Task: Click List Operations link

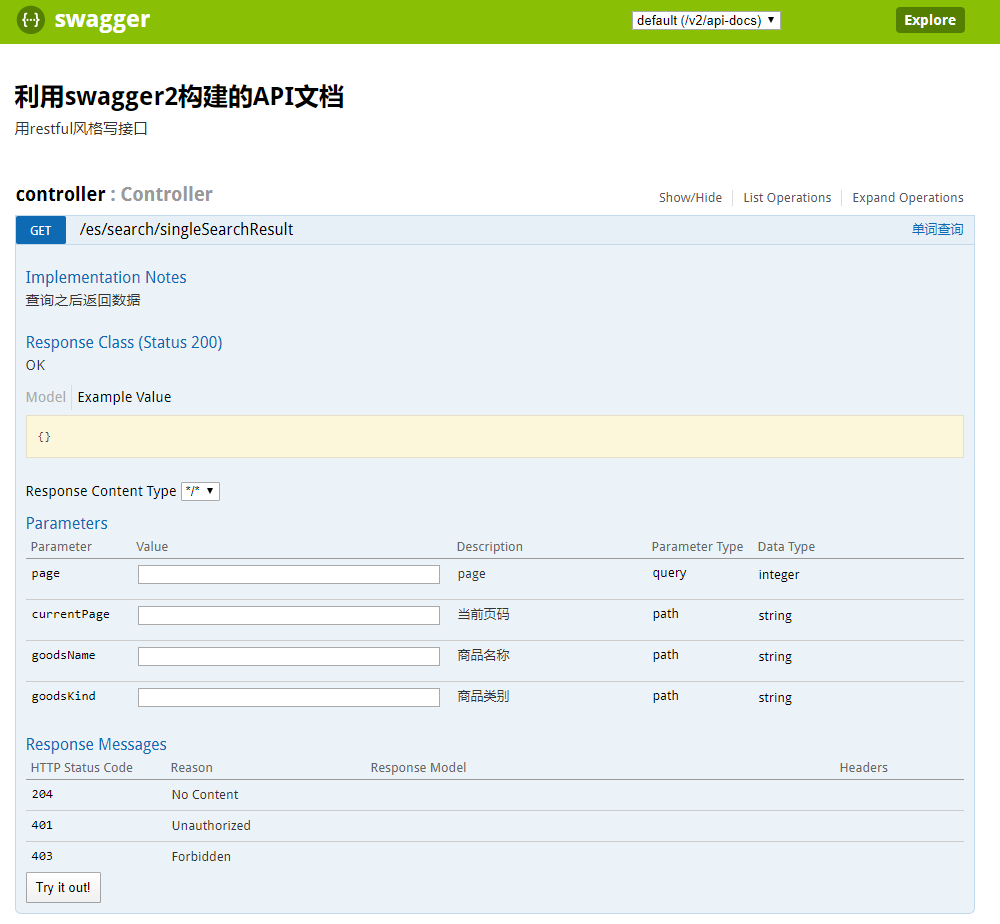Action: 787,198
